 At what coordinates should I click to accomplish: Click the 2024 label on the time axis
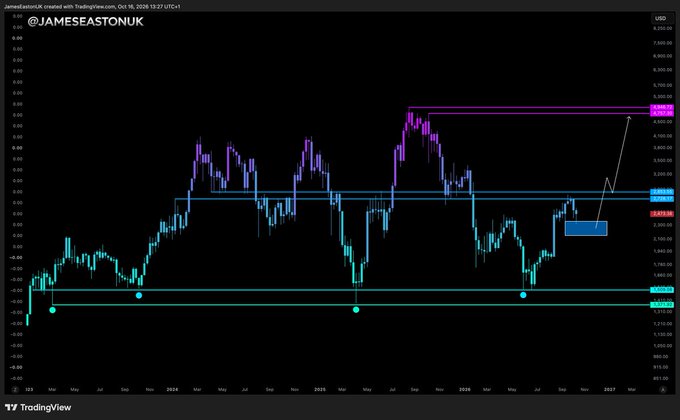(x=172, y=390)
